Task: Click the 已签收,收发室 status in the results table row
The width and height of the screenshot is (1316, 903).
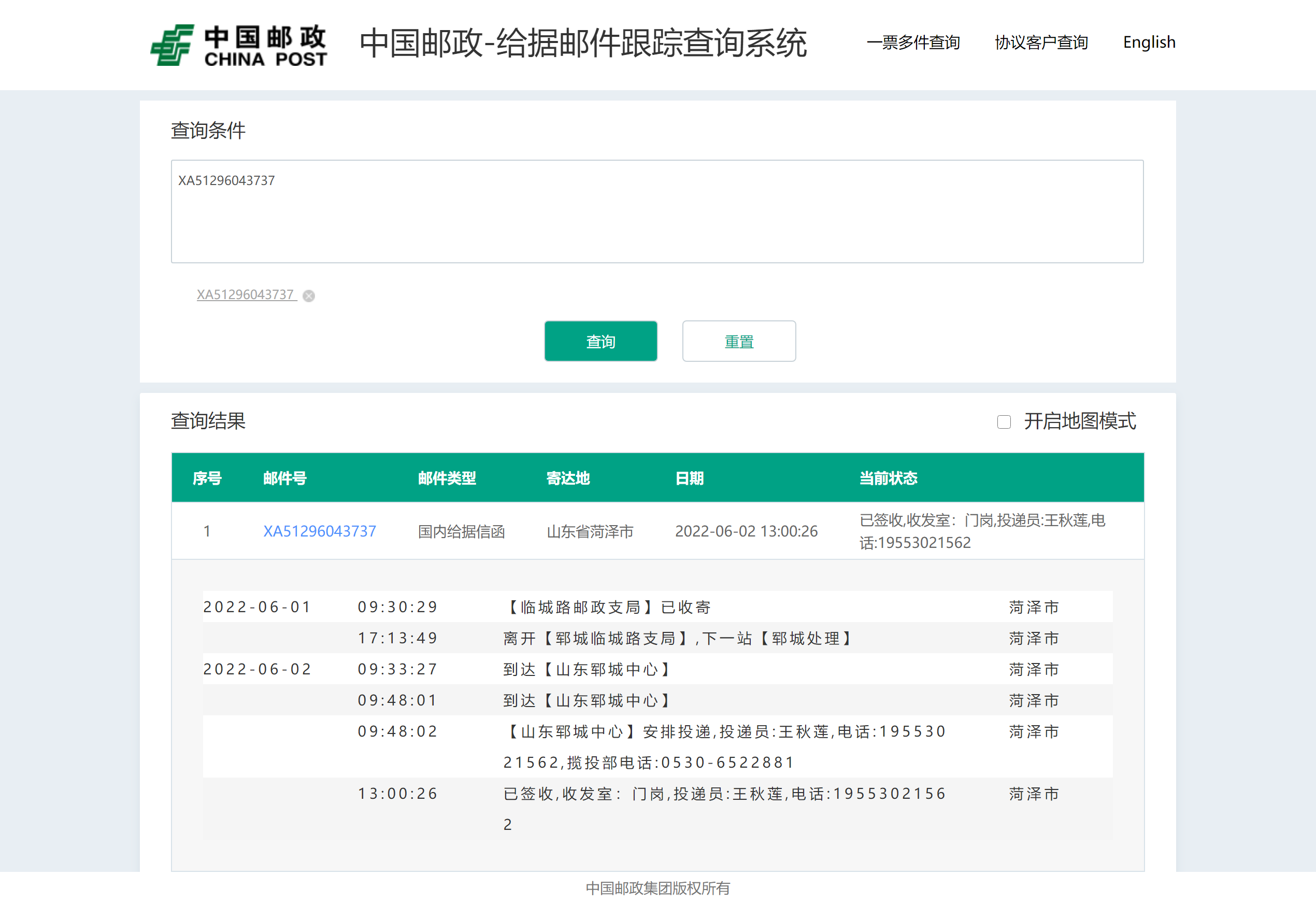Action: [982, 531]
